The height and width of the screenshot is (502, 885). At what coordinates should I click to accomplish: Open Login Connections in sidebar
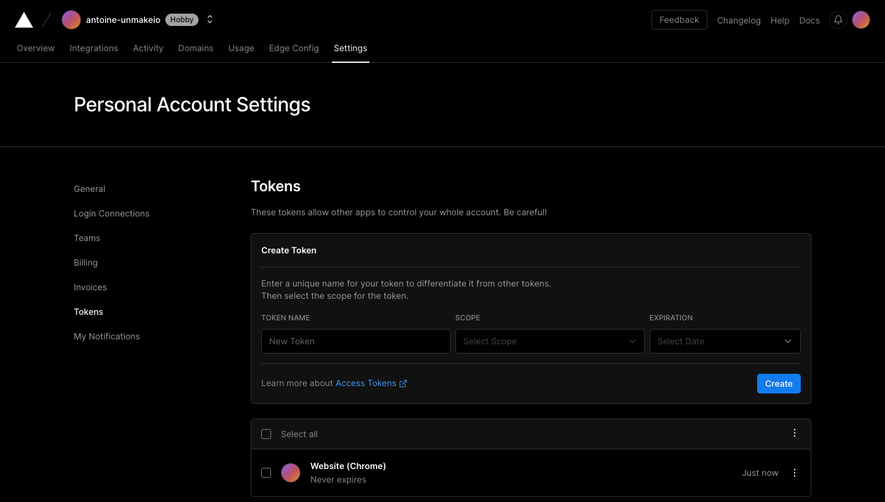tap(111, 213)
